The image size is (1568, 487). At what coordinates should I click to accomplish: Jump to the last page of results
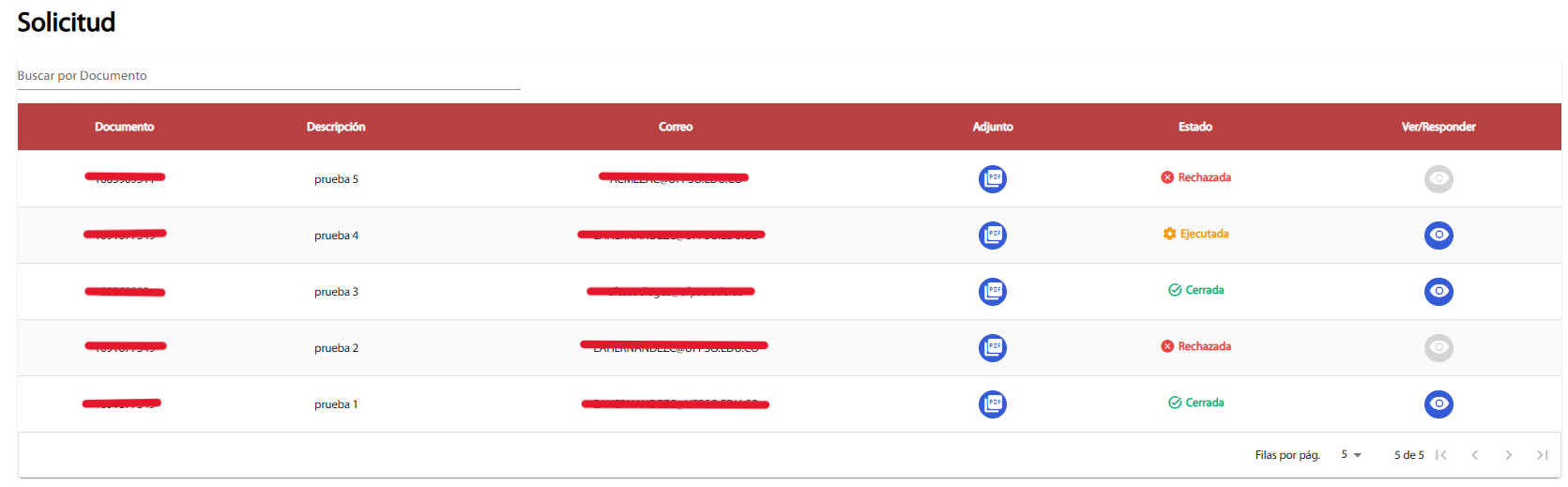point(1542,455)
